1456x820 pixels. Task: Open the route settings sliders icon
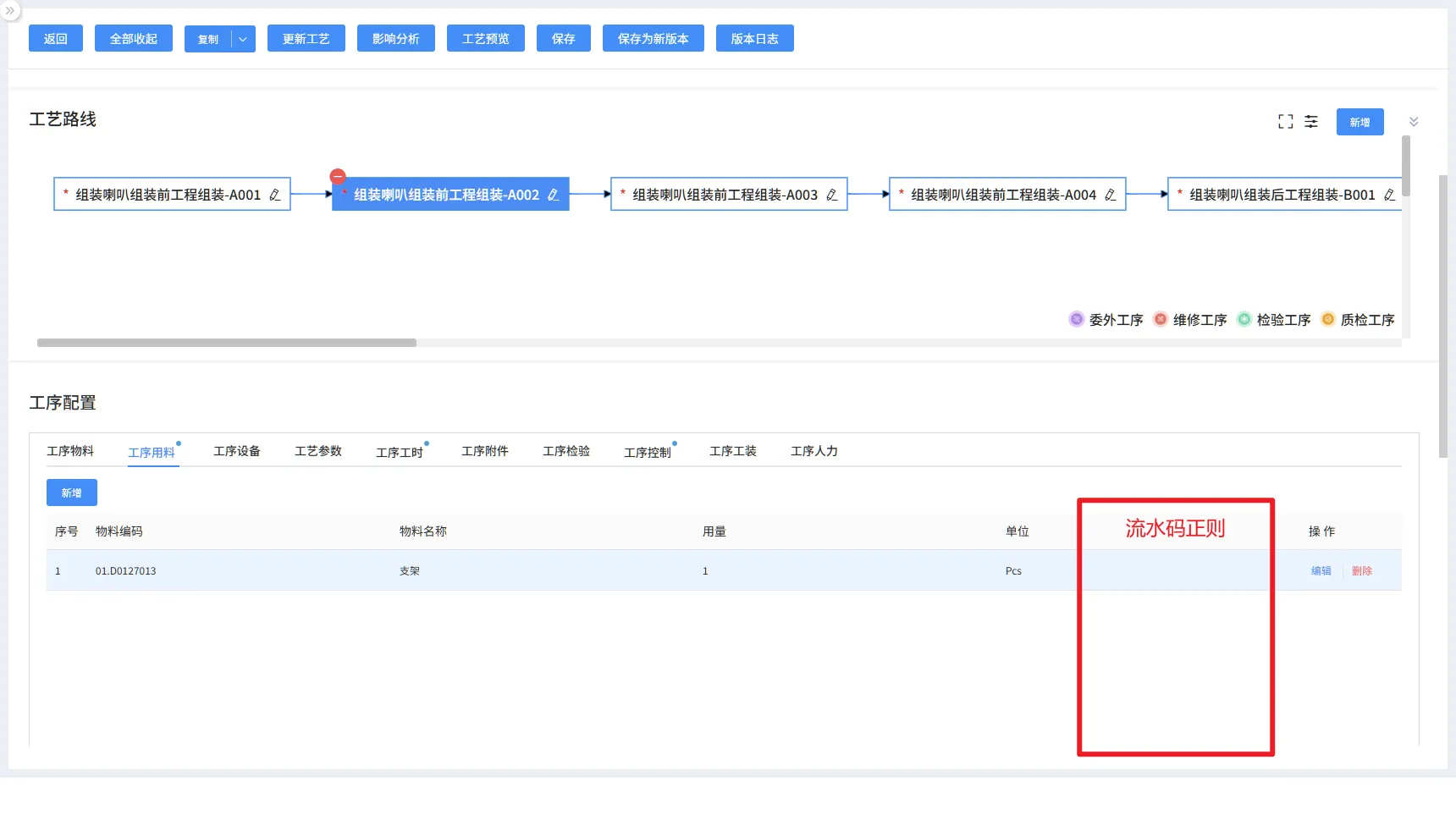(1311, 122)
